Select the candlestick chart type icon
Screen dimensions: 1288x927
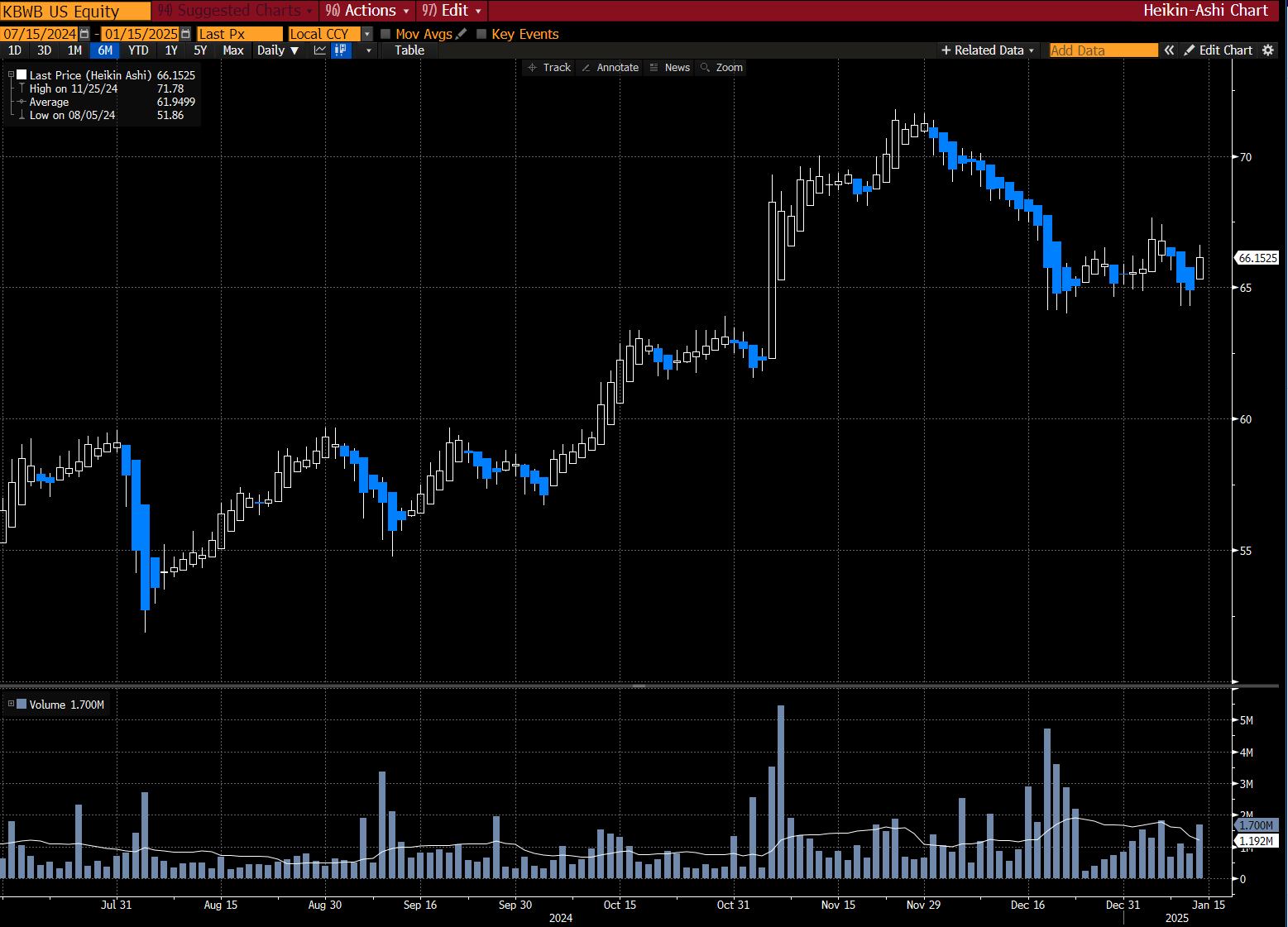click(x=341, y=50)
